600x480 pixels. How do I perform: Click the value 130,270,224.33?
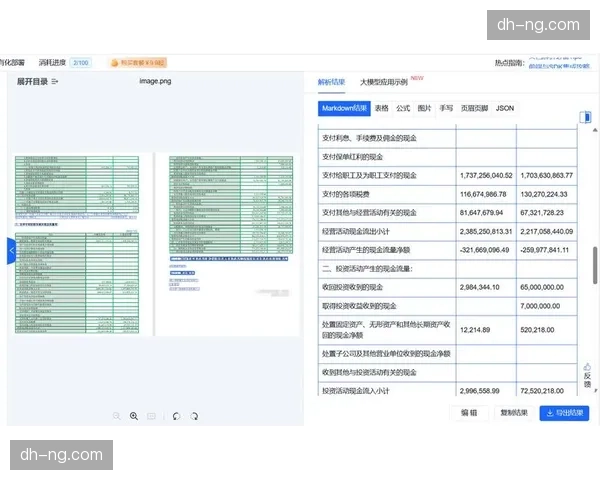click(544, 194)
